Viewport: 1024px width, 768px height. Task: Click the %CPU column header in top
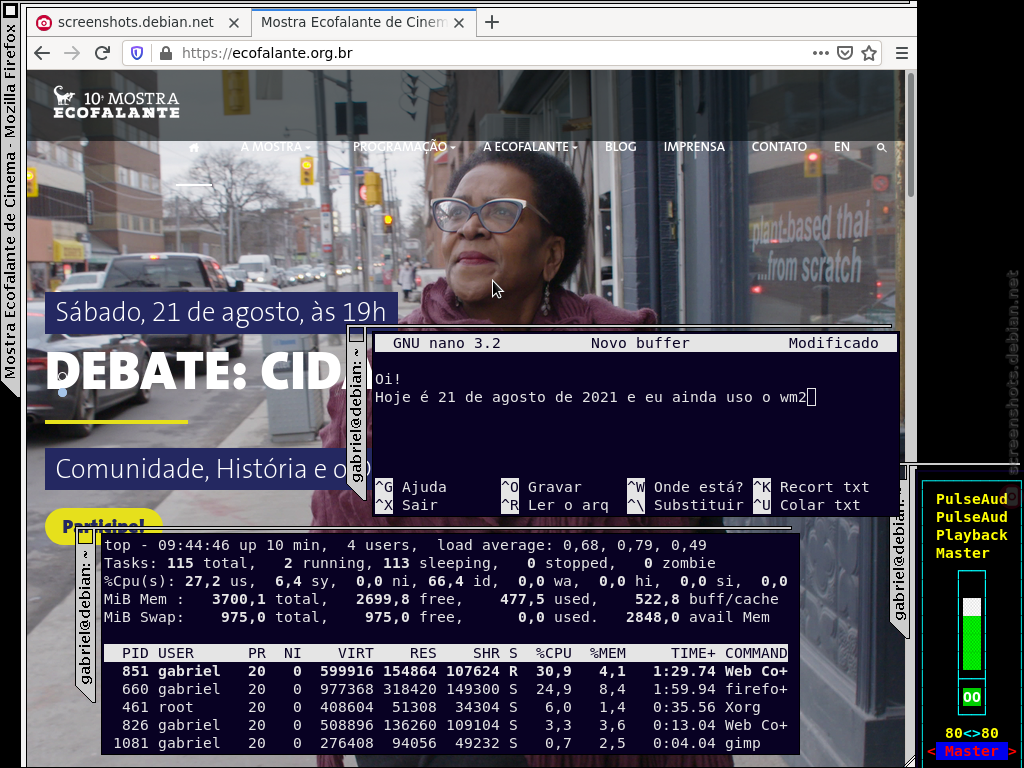click(554, 654)
